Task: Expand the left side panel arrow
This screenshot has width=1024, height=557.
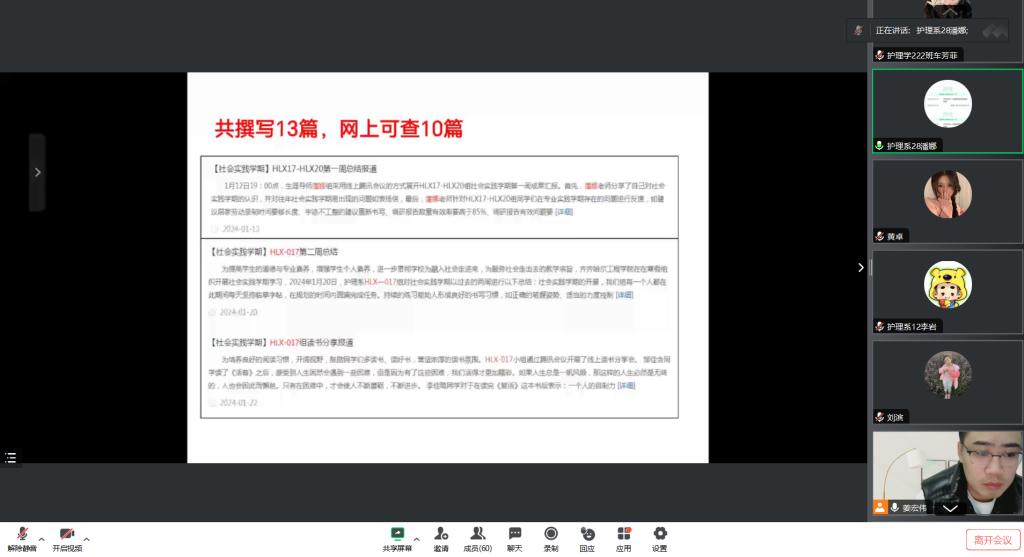Action: [37, 172]
